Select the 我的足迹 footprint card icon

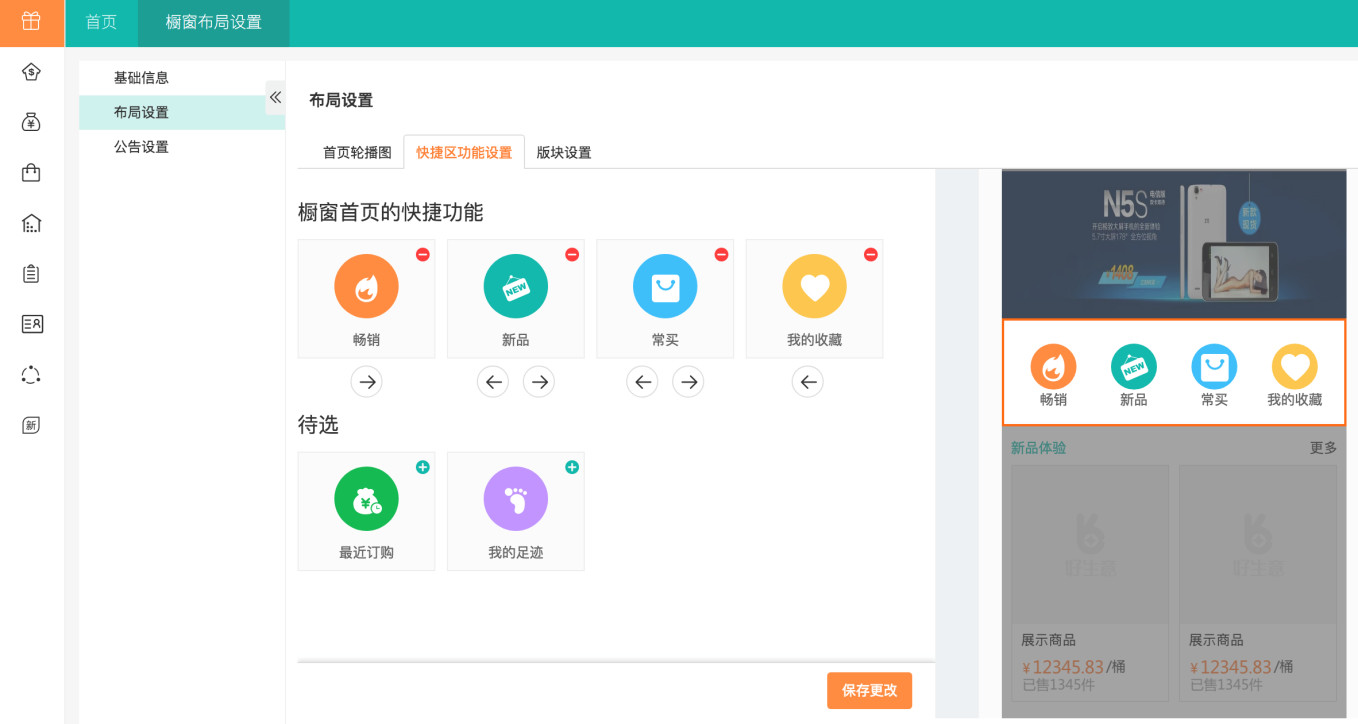[516, 498]
